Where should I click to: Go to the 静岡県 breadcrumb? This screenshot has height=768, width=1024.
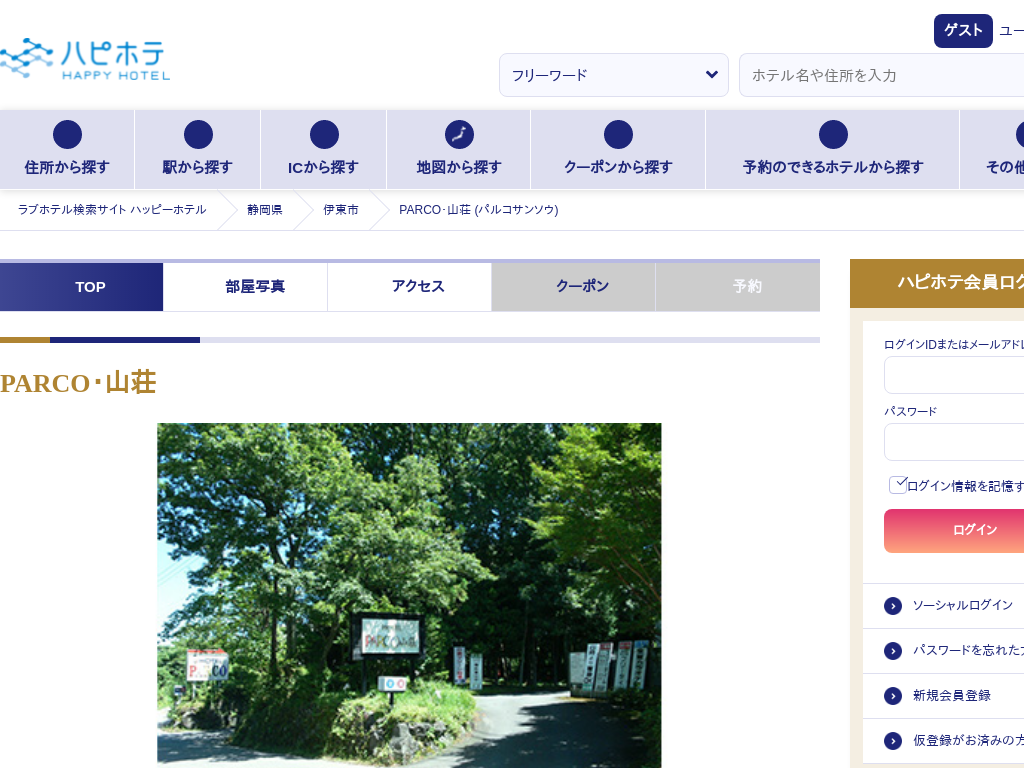[264, 210]
